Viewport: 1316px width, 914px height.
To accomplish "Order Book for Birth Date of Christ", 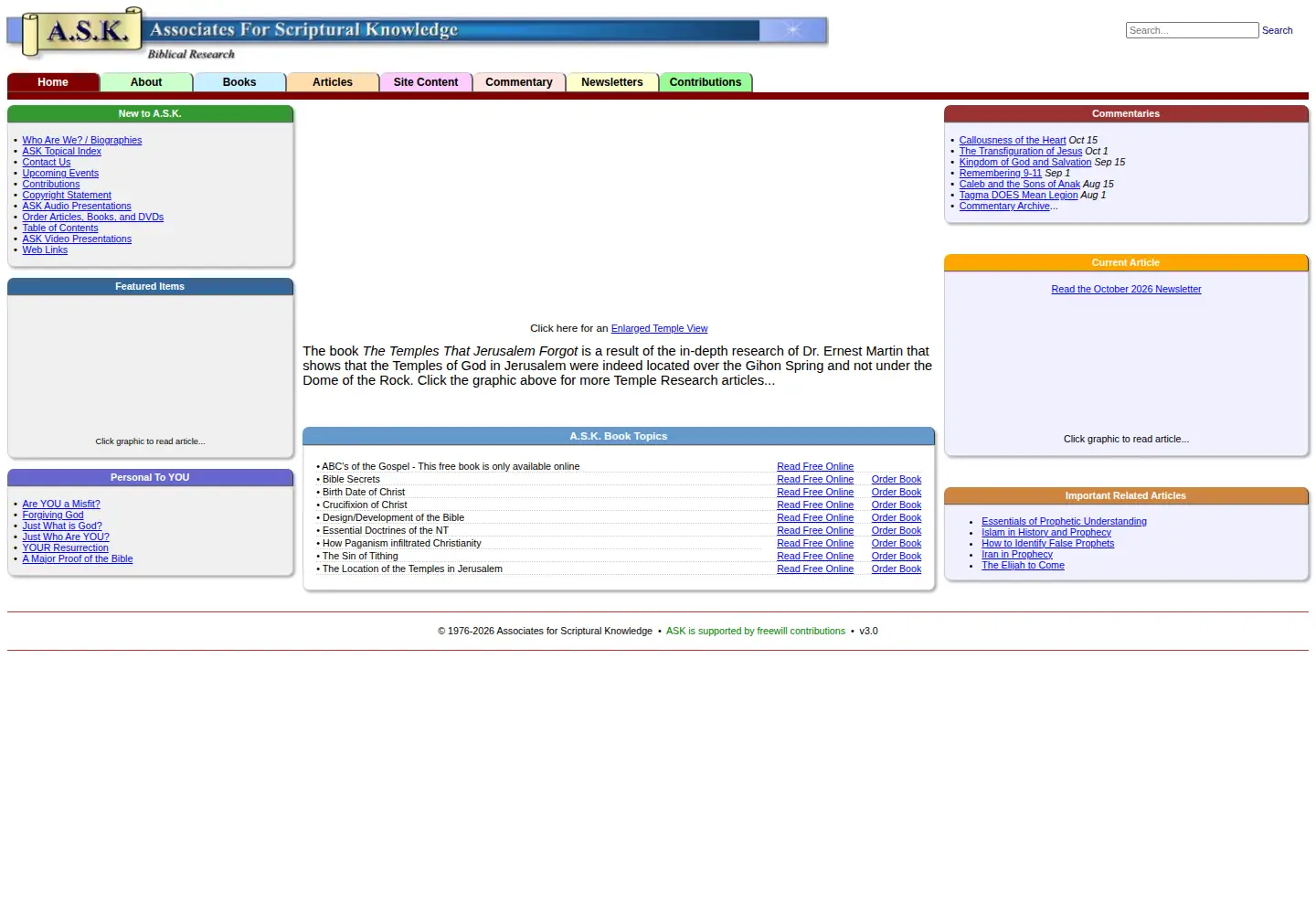I will click(897, 493).
